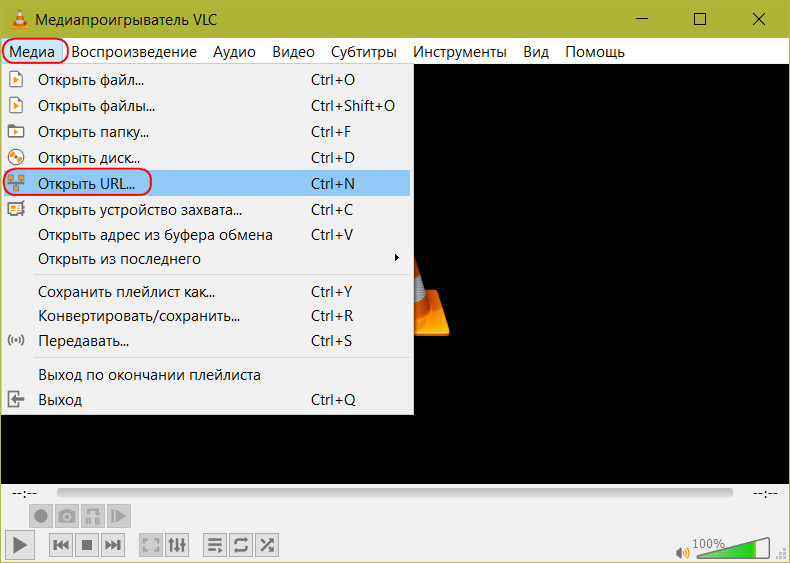Click the playback seek bar
Viewport: 790px width, 563px height.
coord(394,492)
